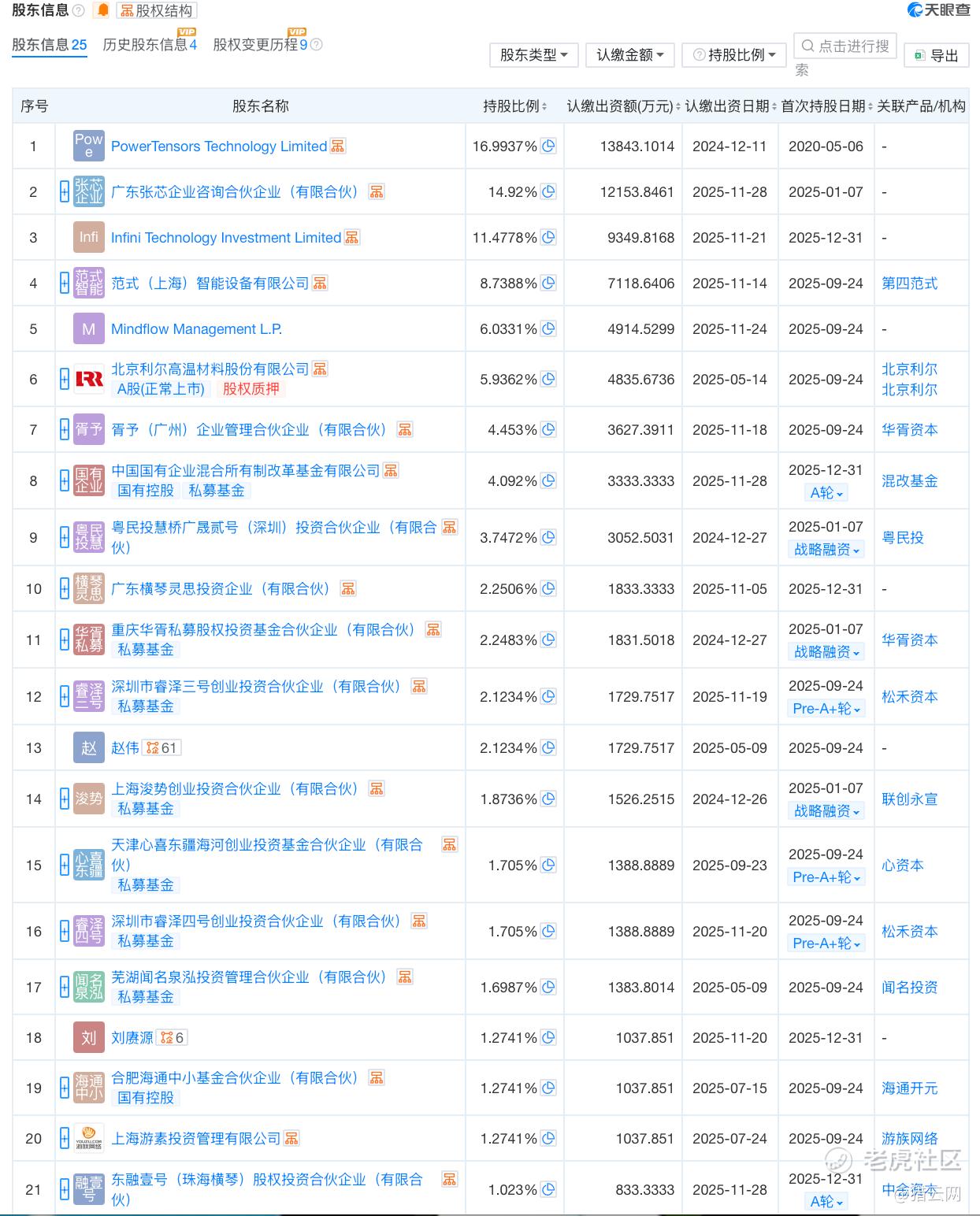
Task: Open the 持股比例 dropdown filter
Action: 734,55
